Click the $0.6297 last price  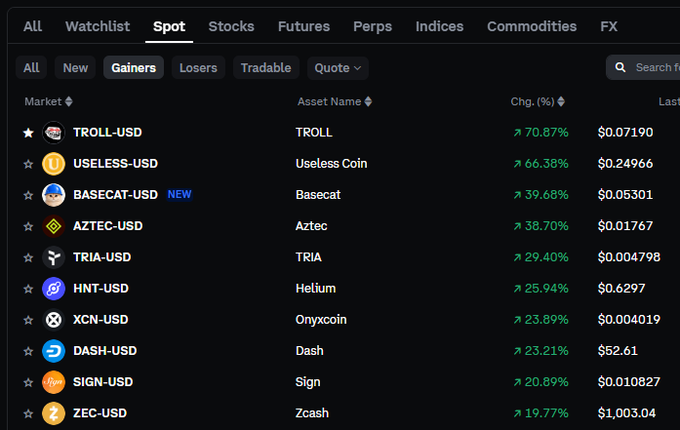621,289
